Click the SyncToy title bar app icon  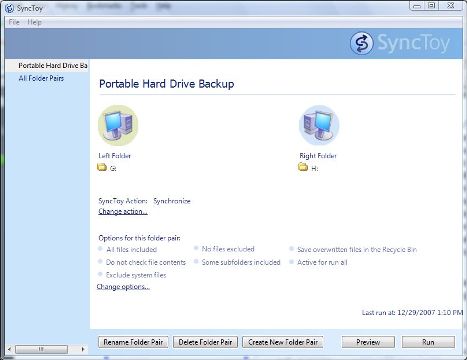pyautogui.click(x=9, y=8)
